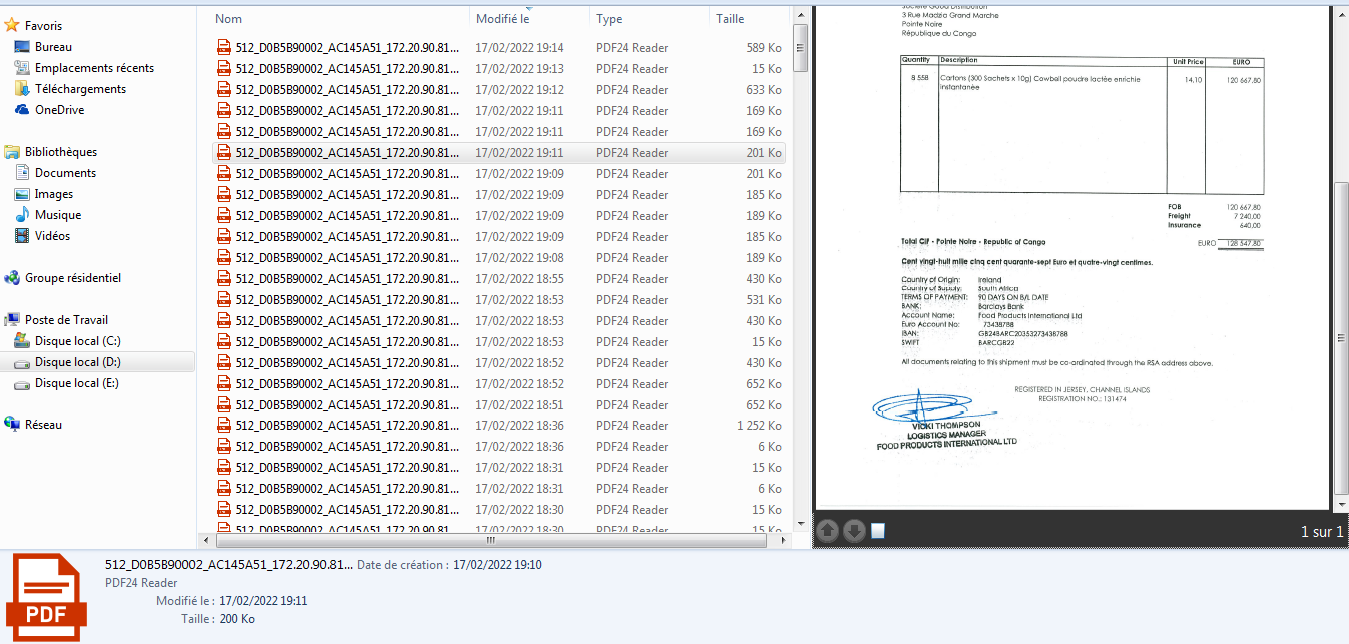This screenshot has height=644, width=1349.
Task: Open the Téléchargements folder
Action: (80, 89)
